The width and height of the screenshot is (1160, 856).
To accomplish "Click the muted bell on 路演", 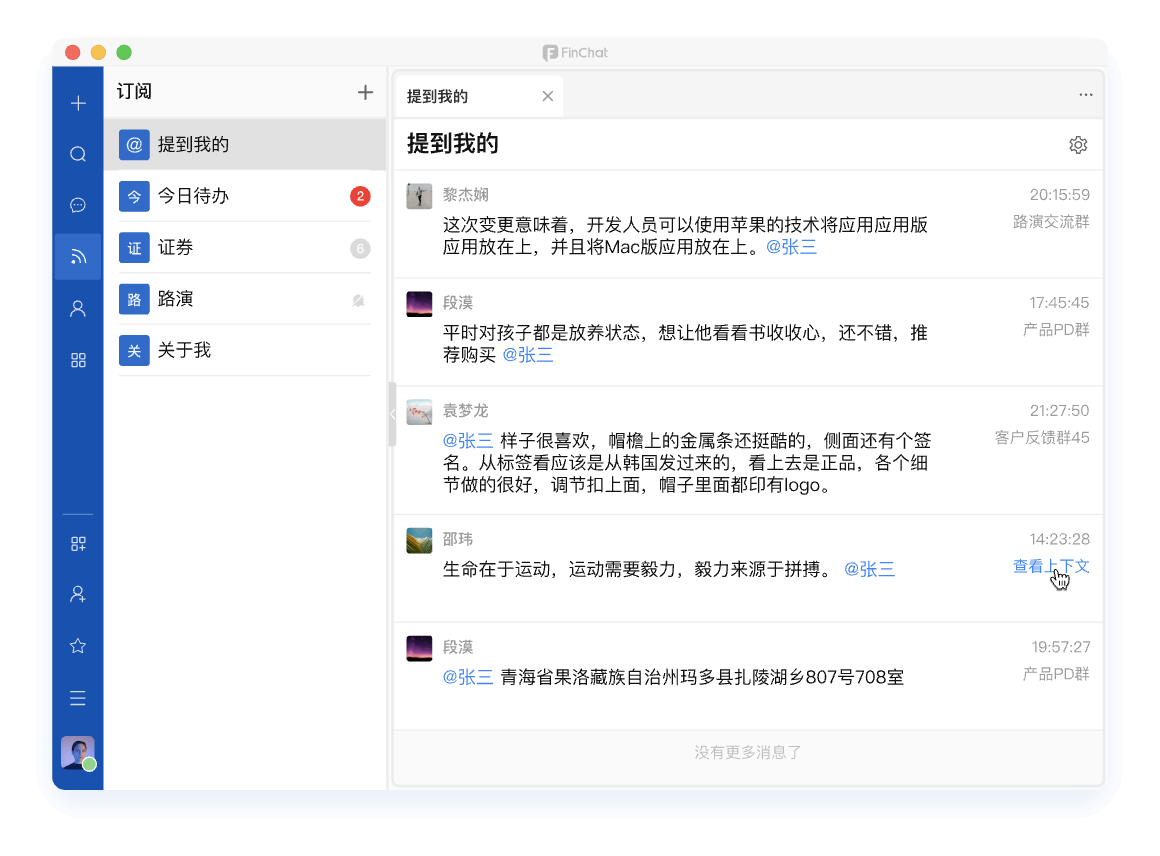I will 358,299.
